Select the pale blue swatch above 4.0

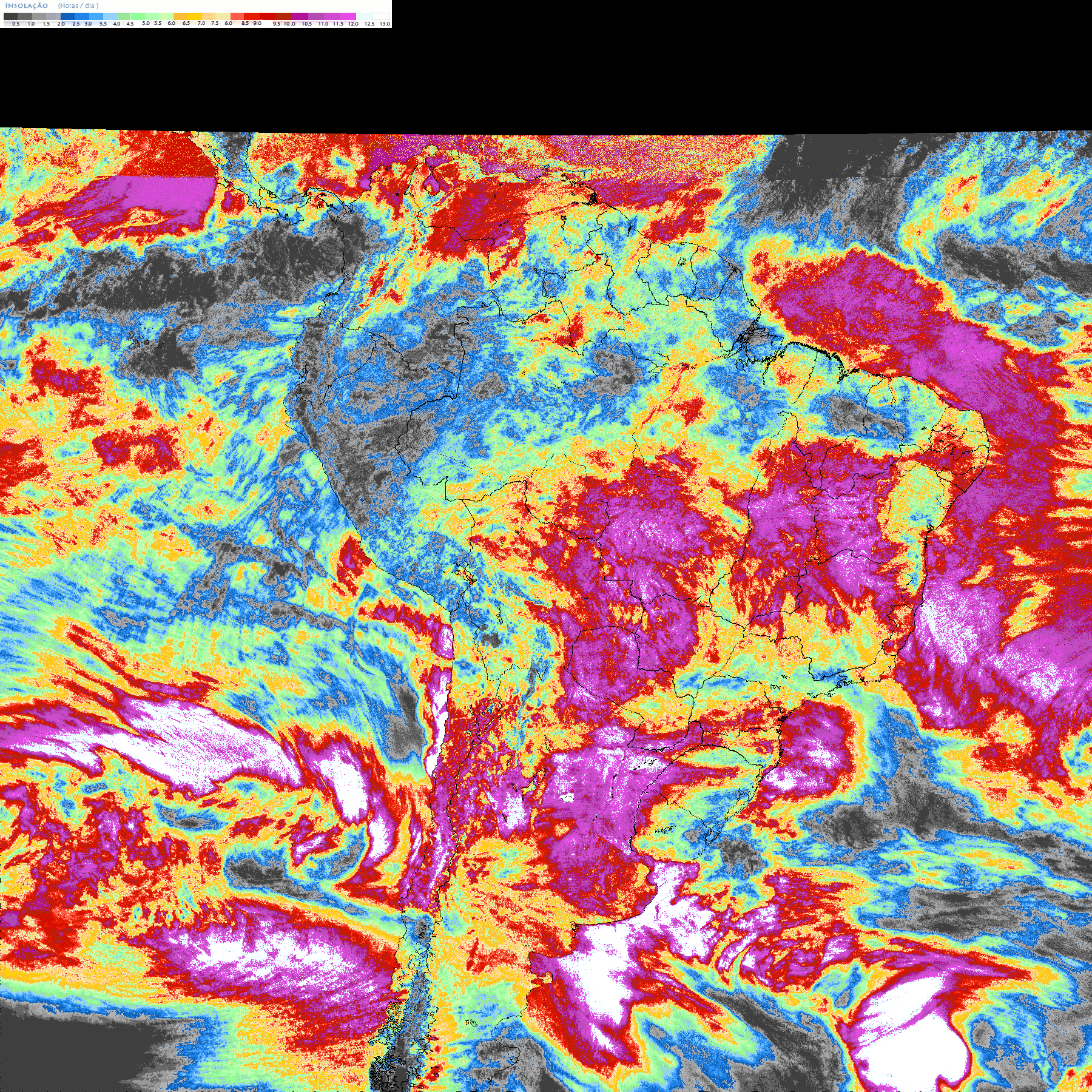(110, 16)
